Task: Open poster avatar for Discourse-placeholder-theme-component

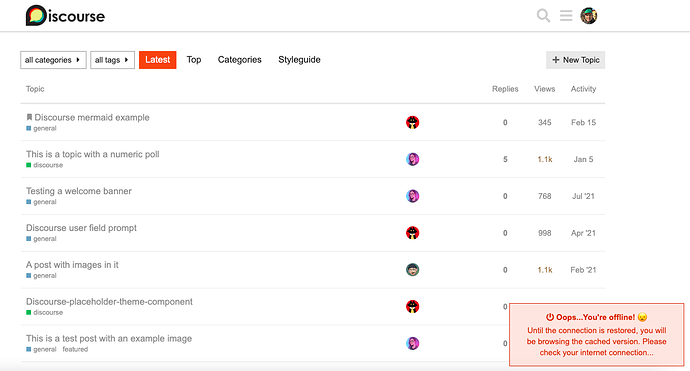Action: click(x=412, y=306)
